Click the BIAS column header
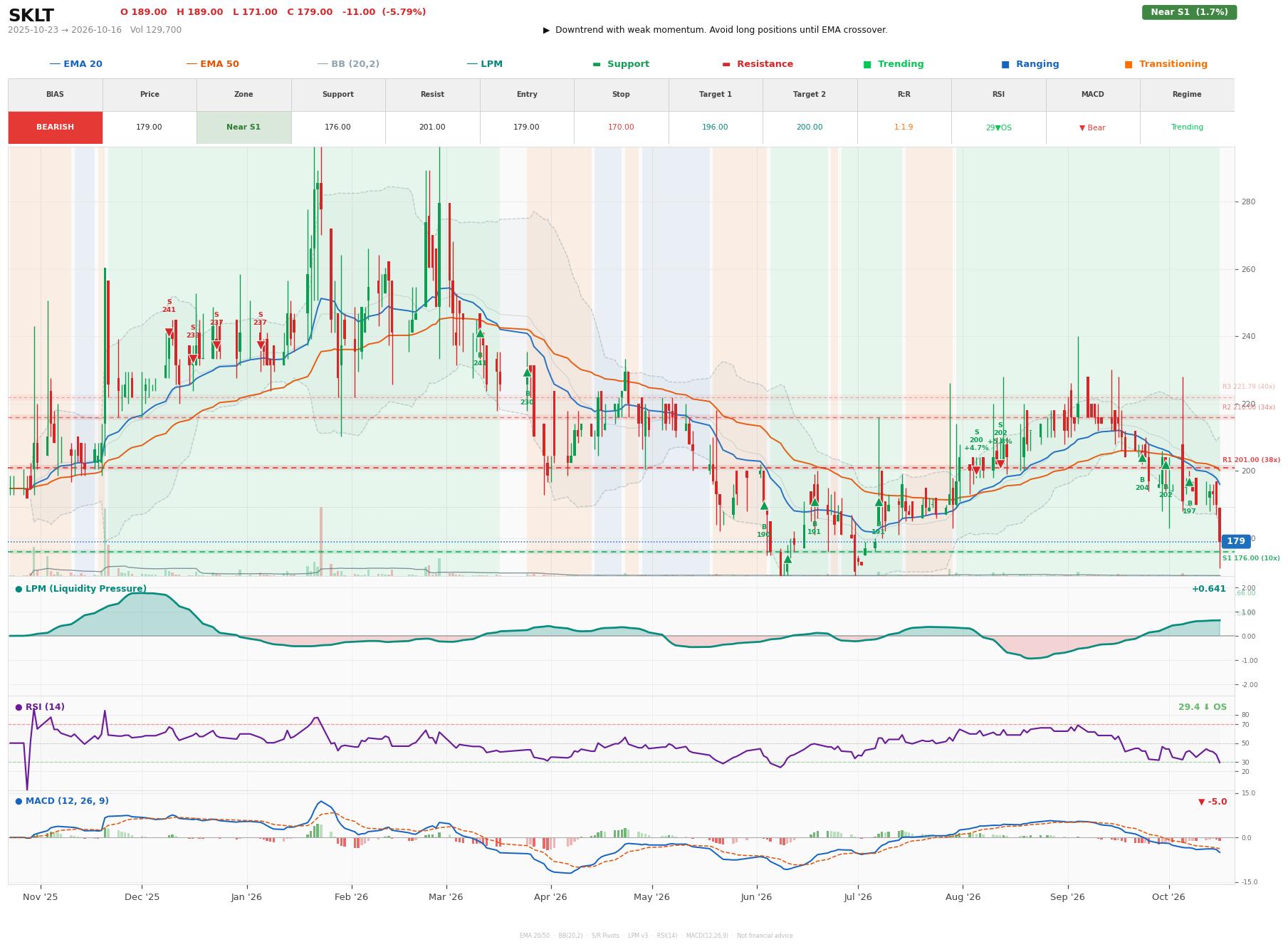This screenshot has width=1288, height=947. (x=55, y=95)
